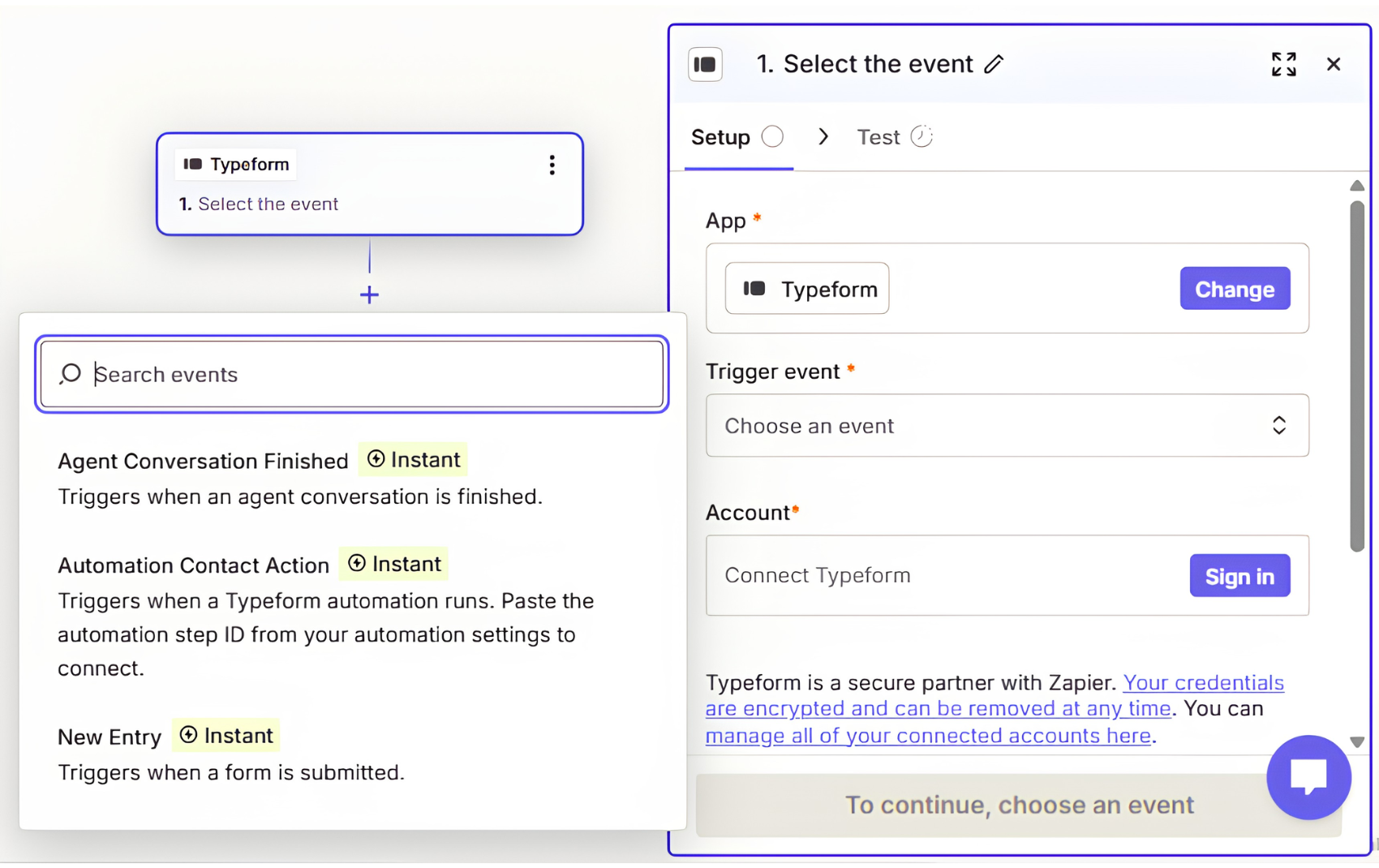Click the '1. Select the event' panel title
The width and height of the screenshot is (1379, 868).
click(x=865, y=64)
